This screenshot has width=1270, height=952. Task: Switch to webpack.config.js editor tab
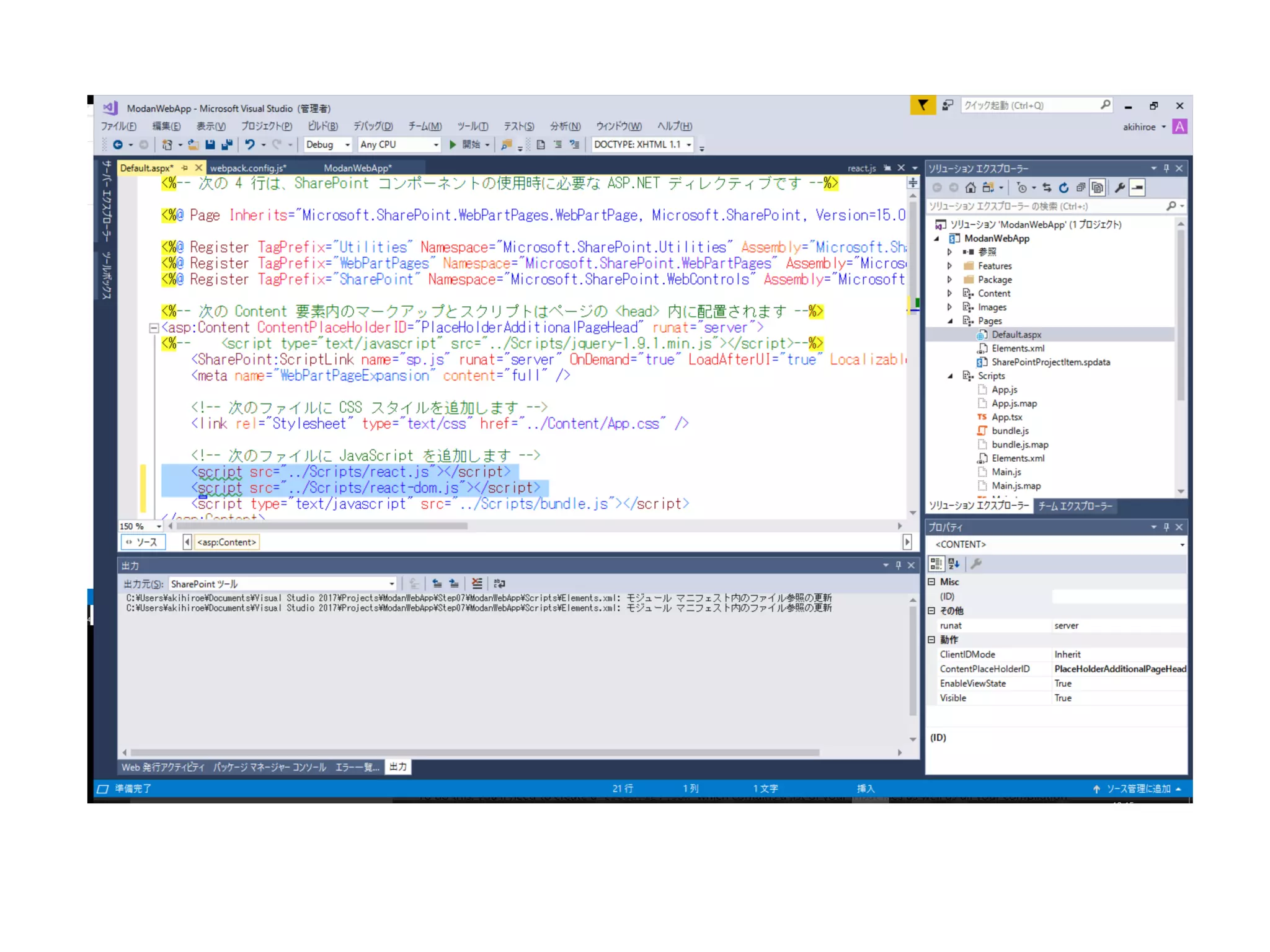coord(248,168)
